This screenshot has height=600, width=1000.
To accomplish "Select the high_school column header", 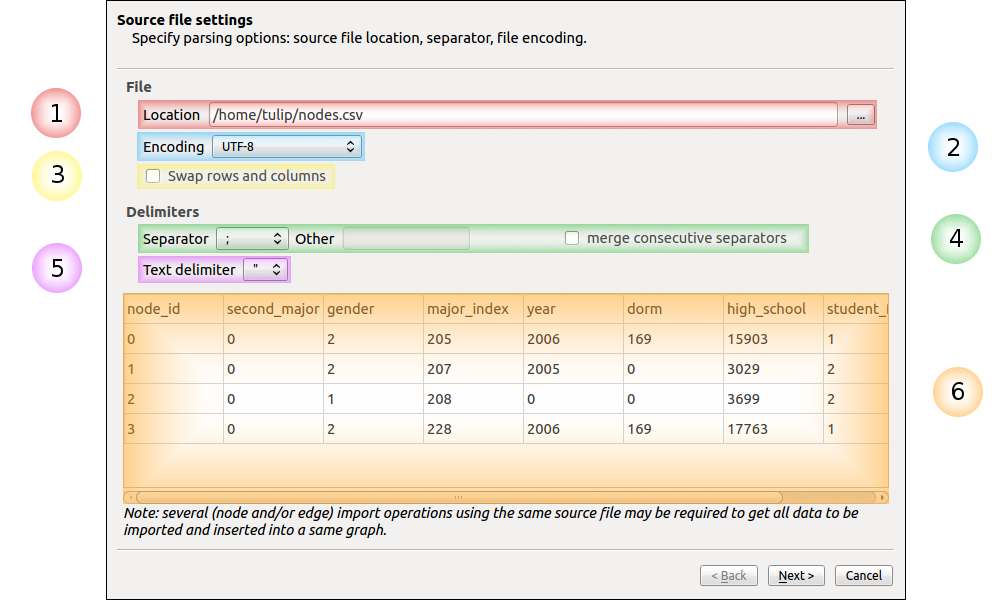I will tap(773, 309).
